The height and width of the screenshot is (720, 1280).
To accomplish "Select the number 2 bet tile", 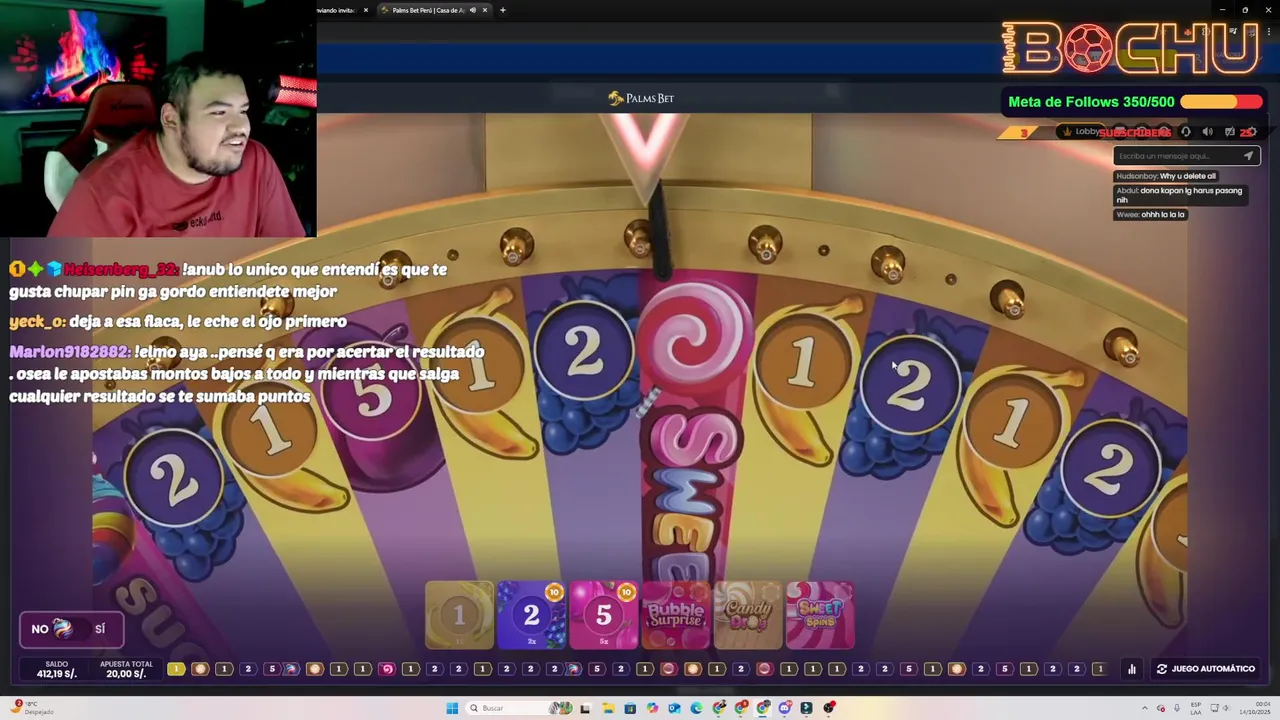I will click(x=531, y=615).
